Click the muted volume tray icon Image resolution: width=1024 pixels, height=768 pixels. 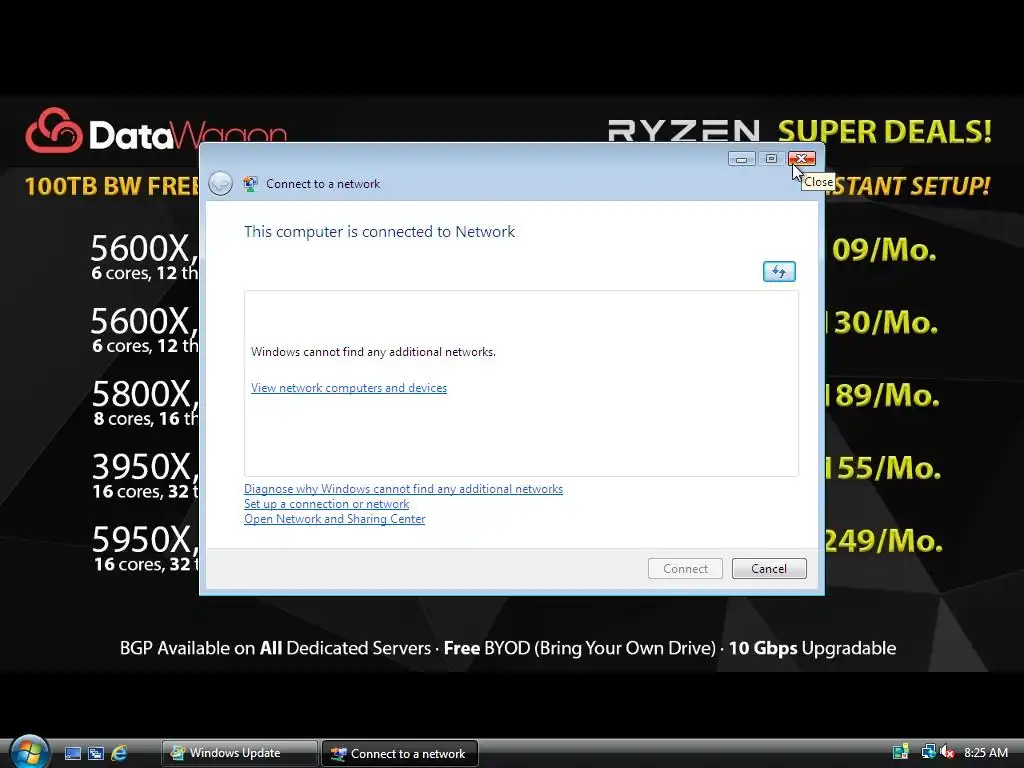tap(948, 752)
